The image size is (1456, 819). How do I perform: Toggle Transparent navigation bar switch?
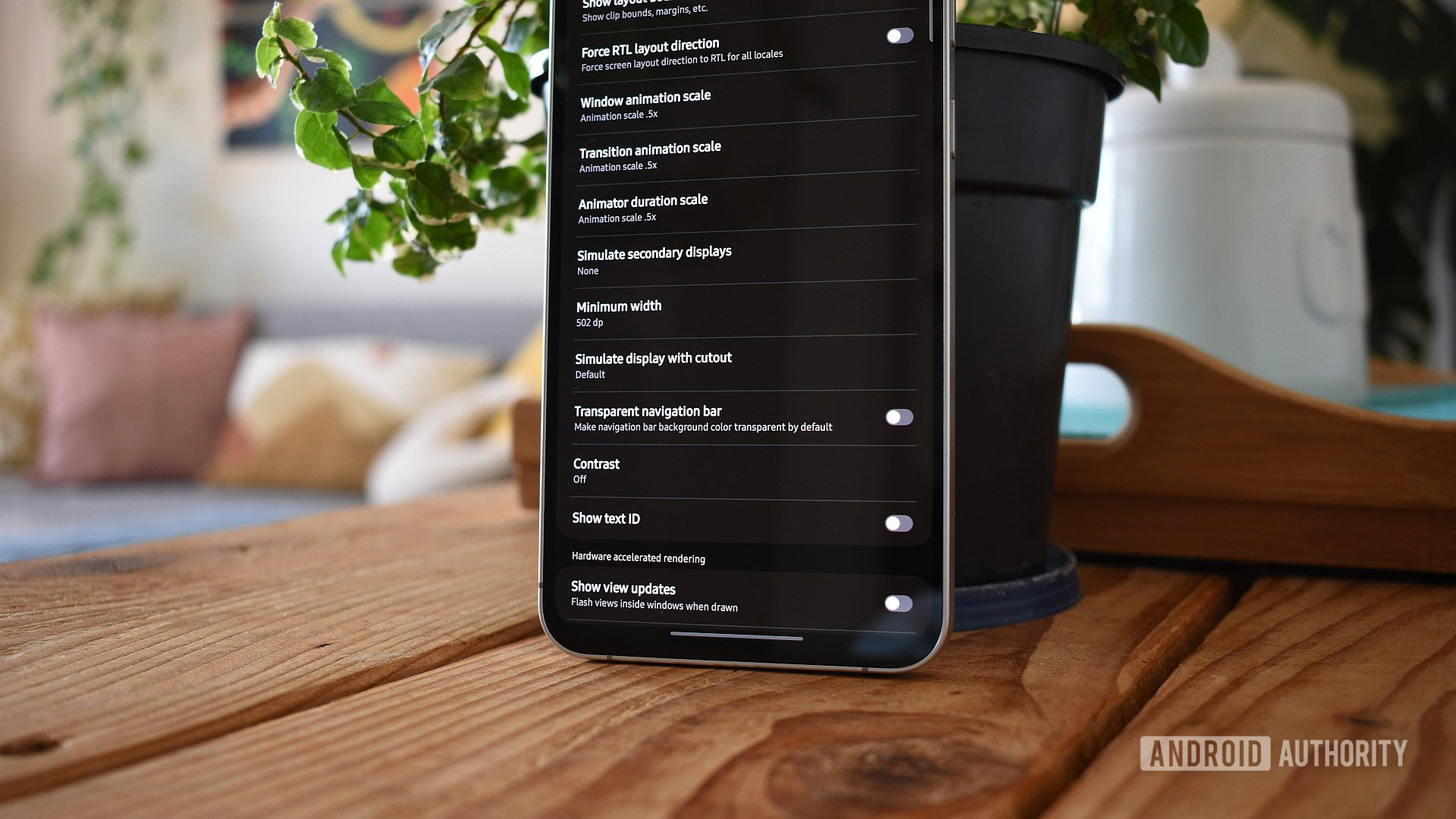click(x=898, y=417)
